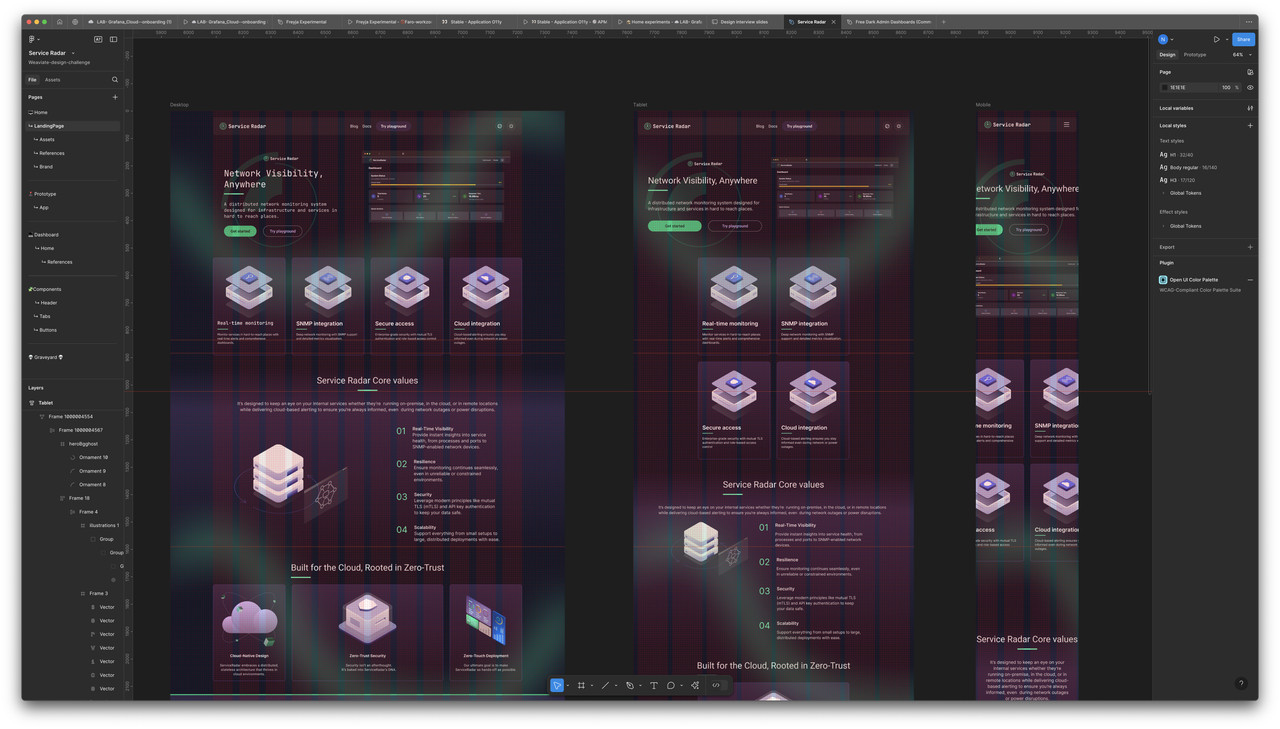Open dropdown next to Present play button
The height and width of the screenshot is (729, 1280).
coord(1226,39)
